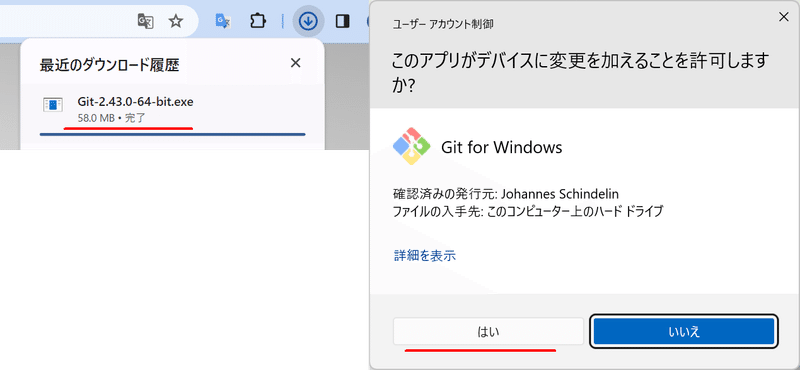
Task: Click 'はい' to allow the changes
Action: point(488,332)
